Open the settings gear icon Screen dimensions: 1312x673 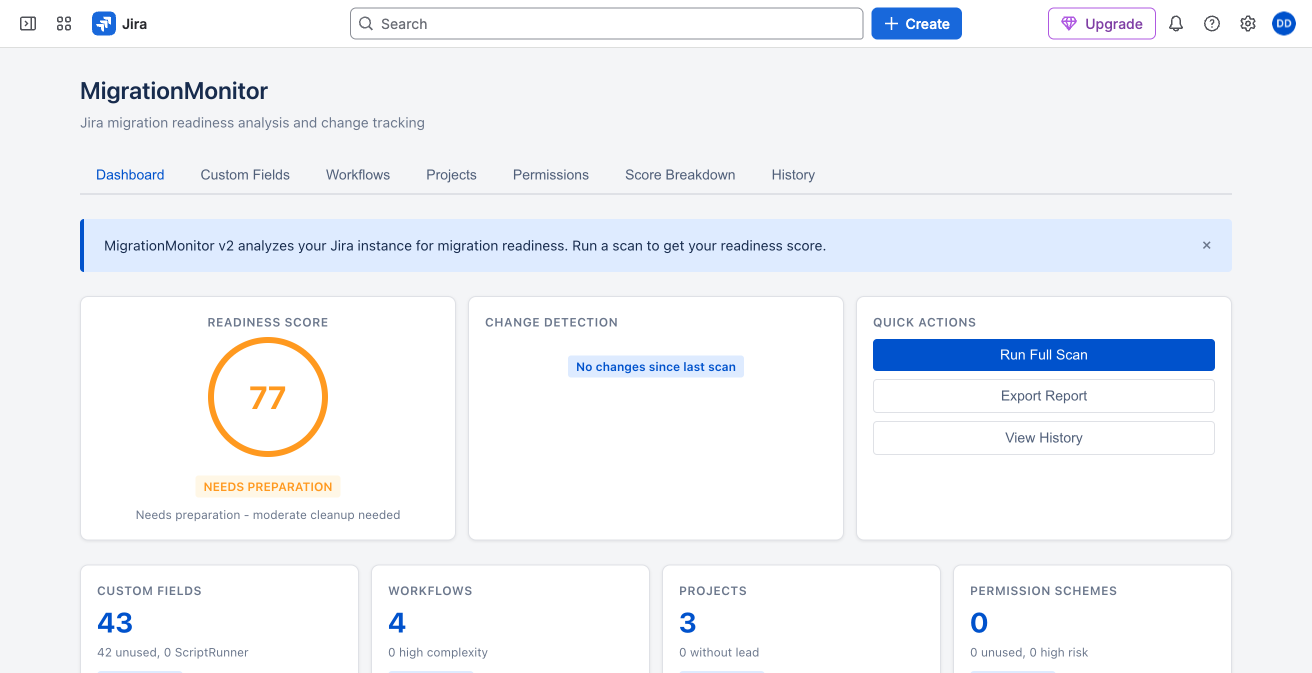pyautogui.click(x=1248, y=23)
